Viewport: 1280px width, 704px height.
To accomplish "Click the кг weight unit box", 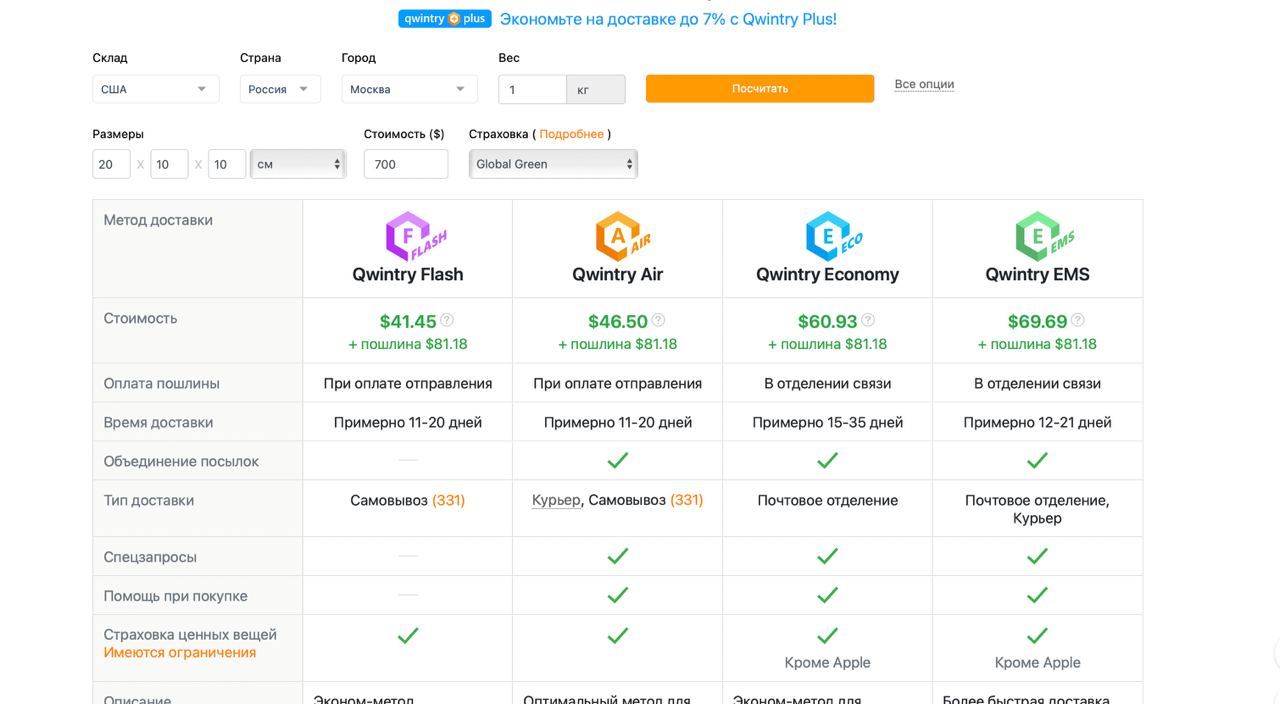I will pyautogui.click(x=596, y=89).
